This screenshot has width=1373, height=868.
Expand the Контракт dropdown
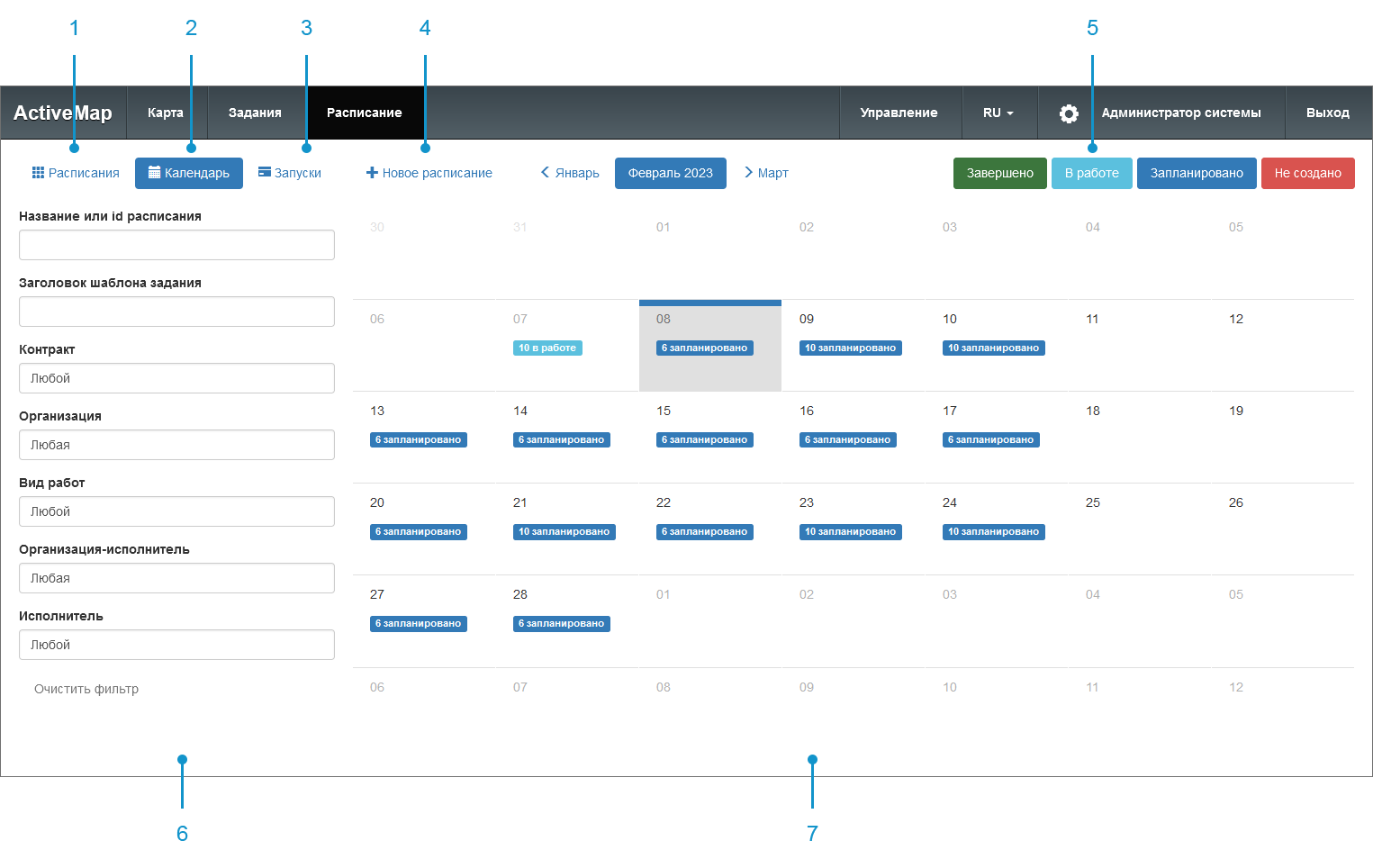point(176,378)
